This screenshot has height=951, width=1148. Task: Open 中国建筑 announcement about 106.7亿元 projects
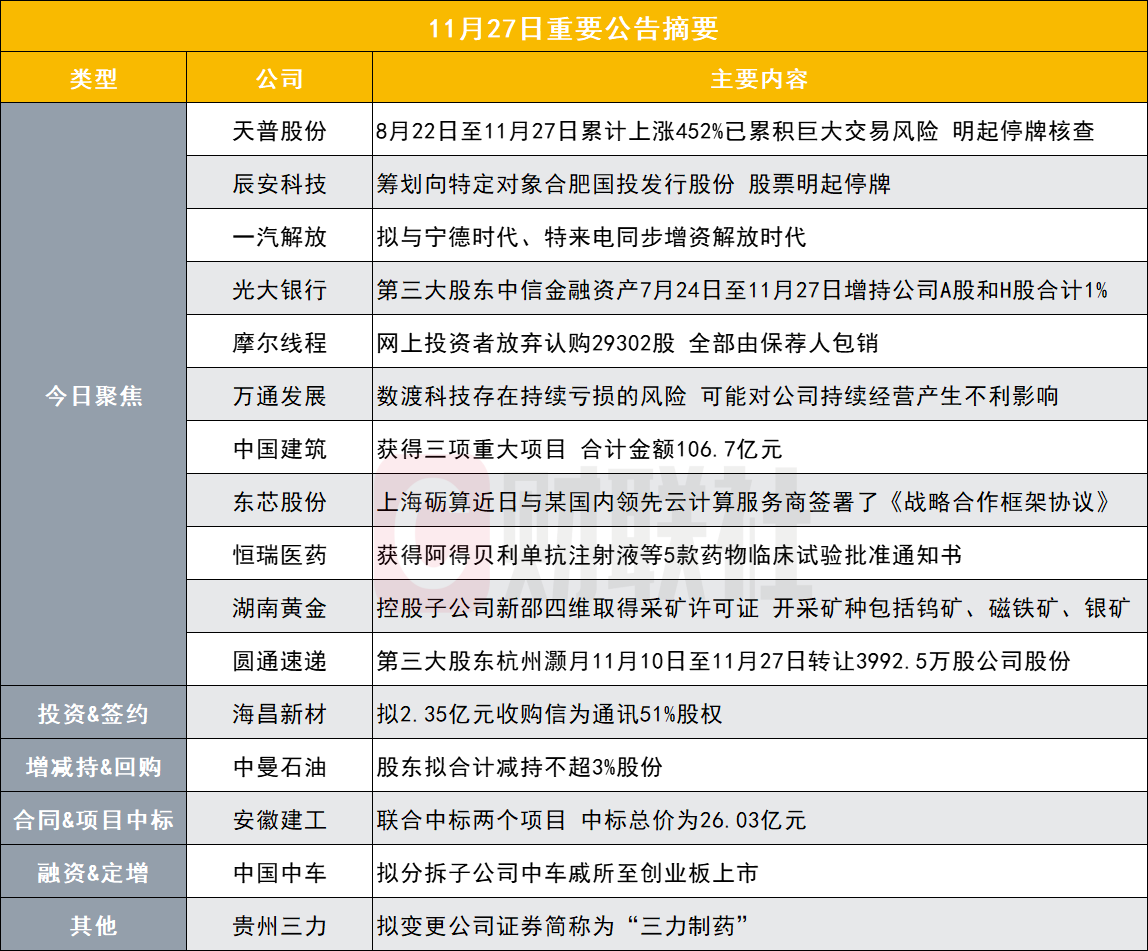578,449
